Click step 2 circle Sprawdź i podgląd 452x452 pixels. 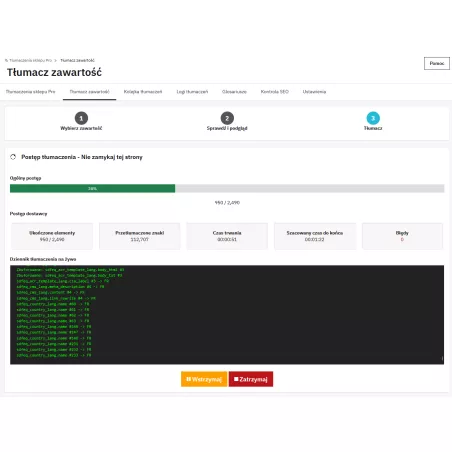click(x=227, y=118)
